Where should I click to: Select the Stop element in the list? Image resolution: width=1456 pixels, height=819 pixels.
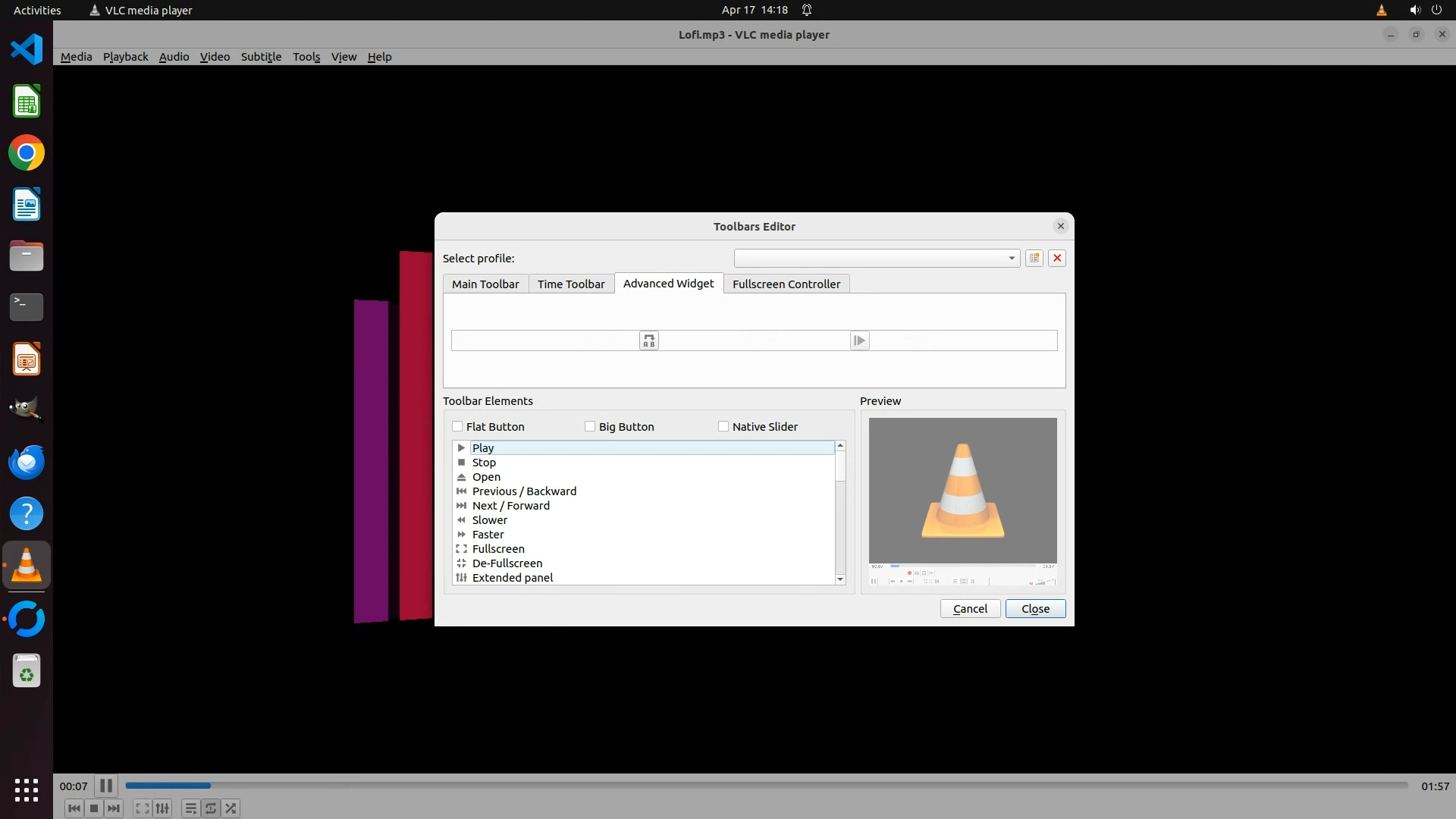[484, 463]
